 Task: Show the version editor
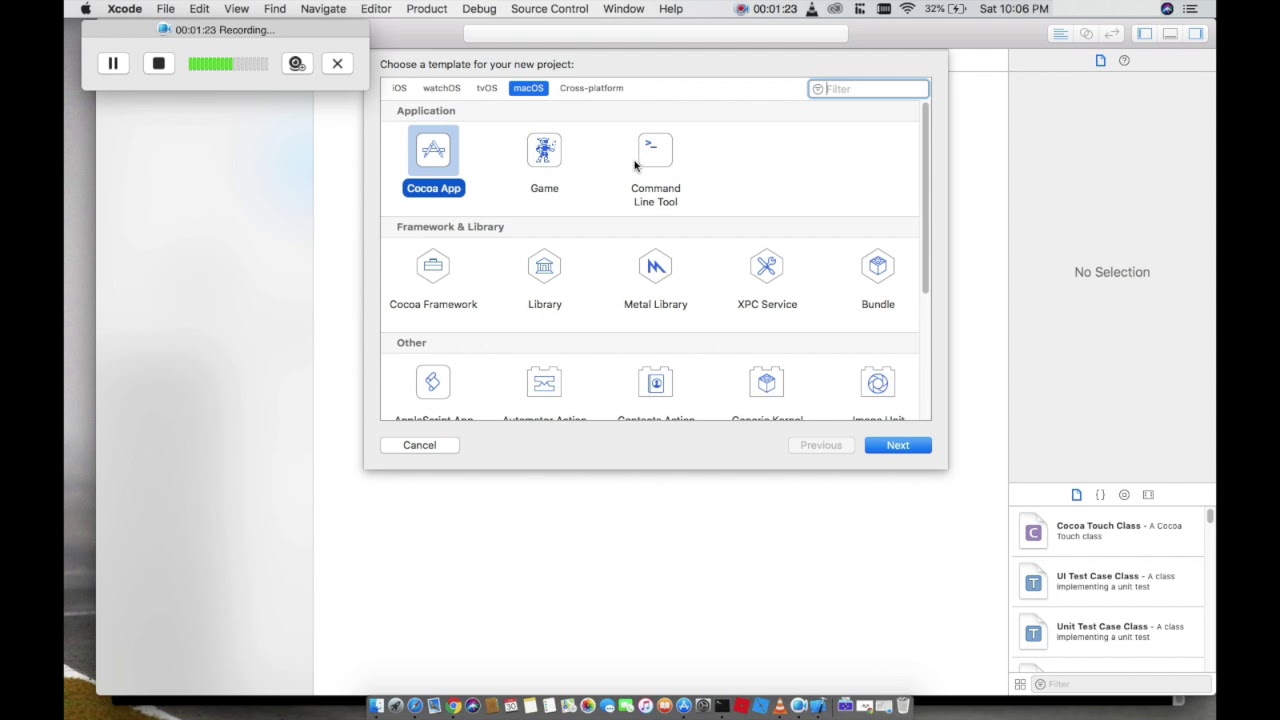point(1111,34)
